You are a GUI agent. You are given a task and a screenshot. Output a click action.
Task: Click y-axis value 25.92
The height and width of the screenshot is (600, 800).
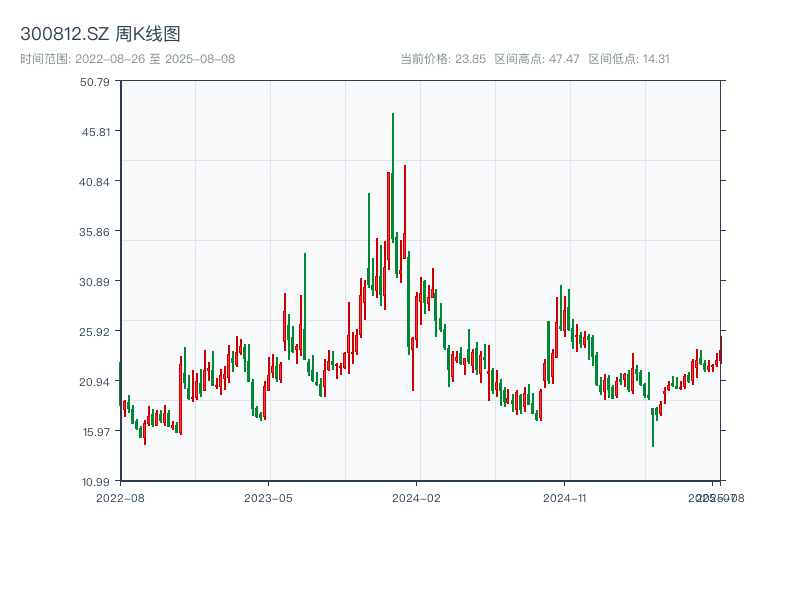(94, 332)
